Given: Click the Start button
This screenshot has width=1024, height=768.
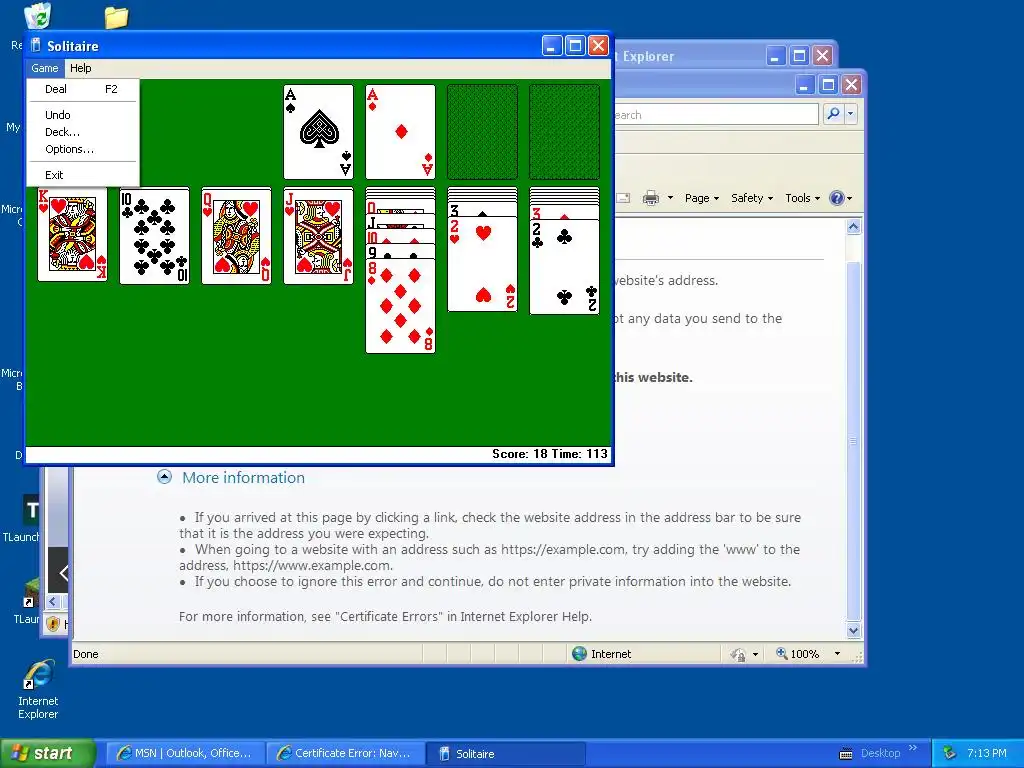Looking at the screenshot, I should pos(47,753).
